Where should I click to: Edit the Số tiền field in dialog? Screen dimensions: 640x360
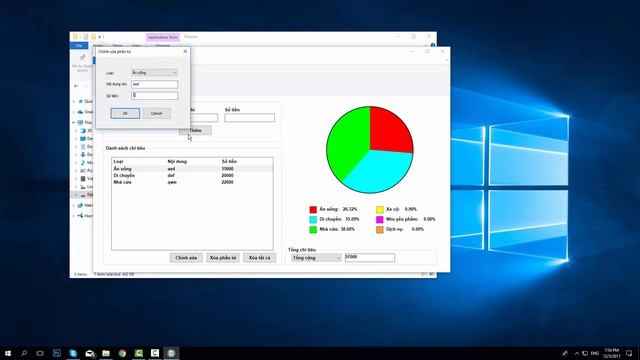click(154, 96)
